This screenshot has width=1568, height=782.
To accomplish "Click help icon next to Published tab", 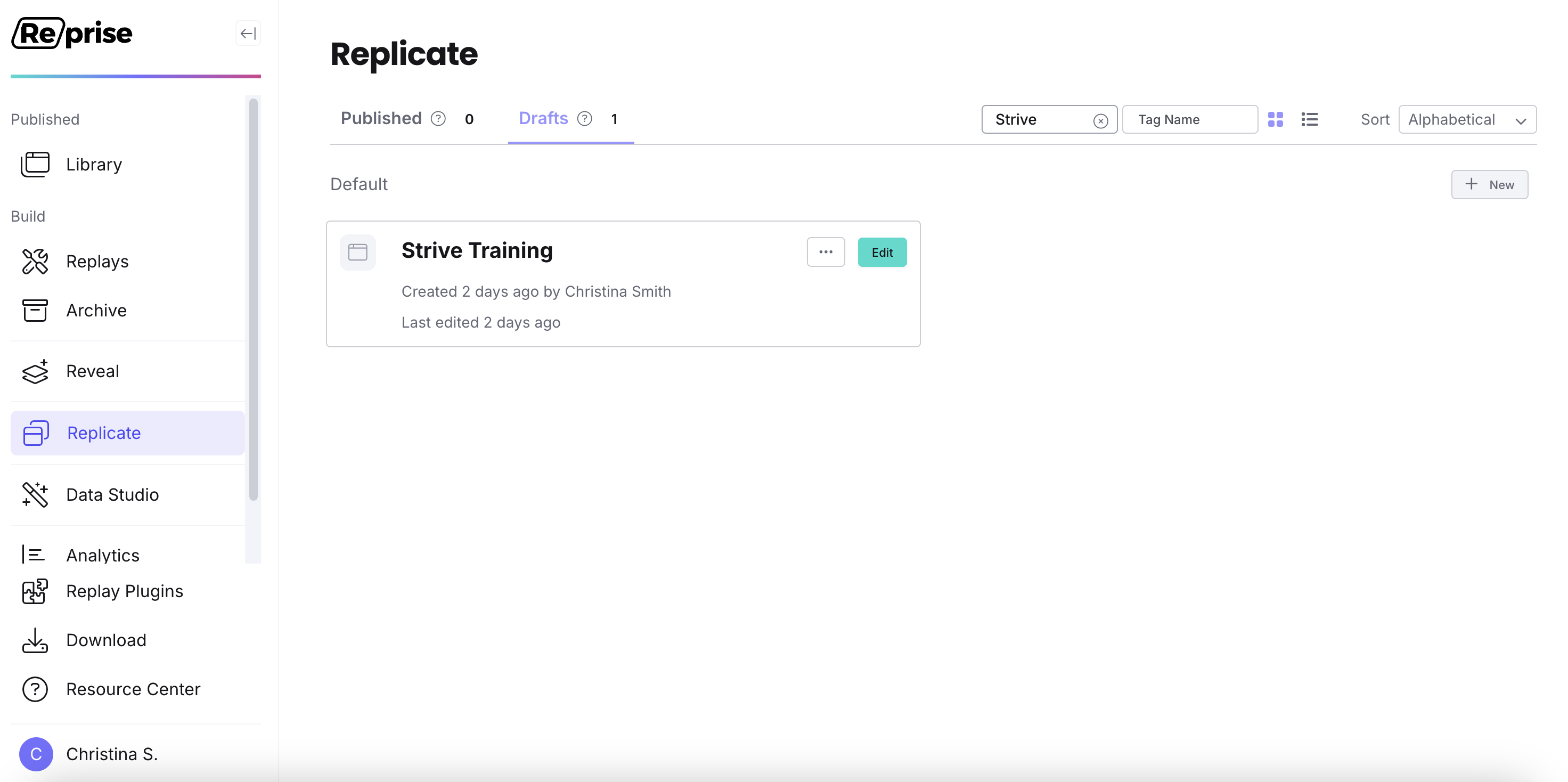I will (x=438, y=119).
